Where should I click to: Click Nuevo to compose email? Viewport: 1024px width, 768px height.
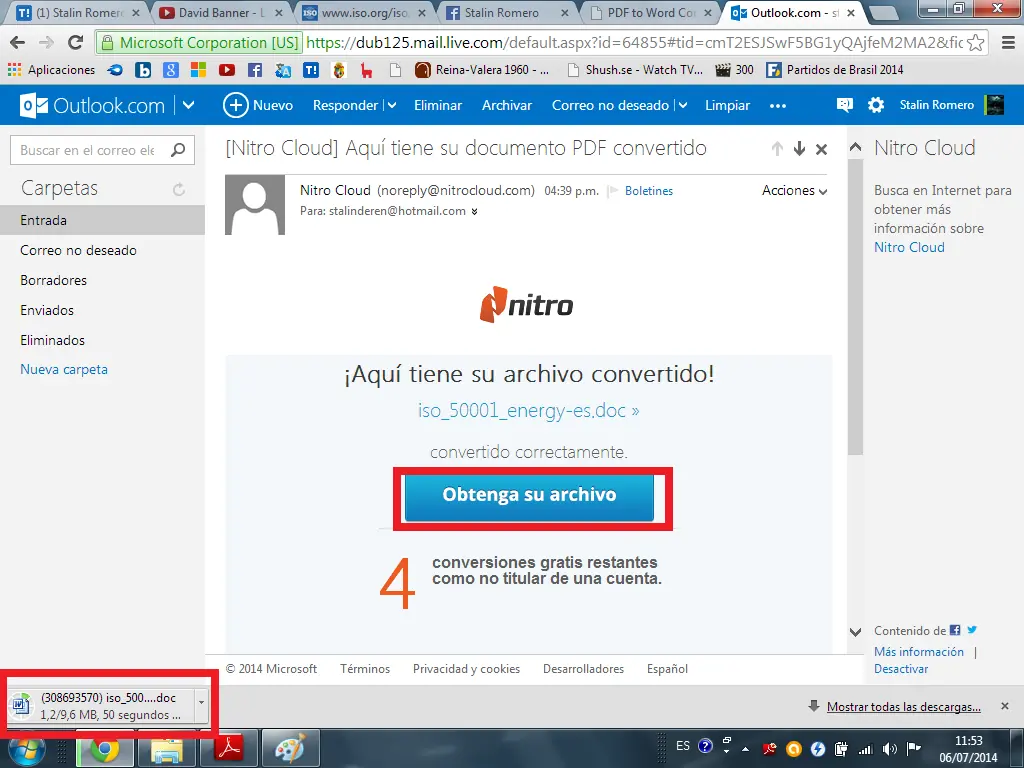pyautogui.click(x=258, y=105)
